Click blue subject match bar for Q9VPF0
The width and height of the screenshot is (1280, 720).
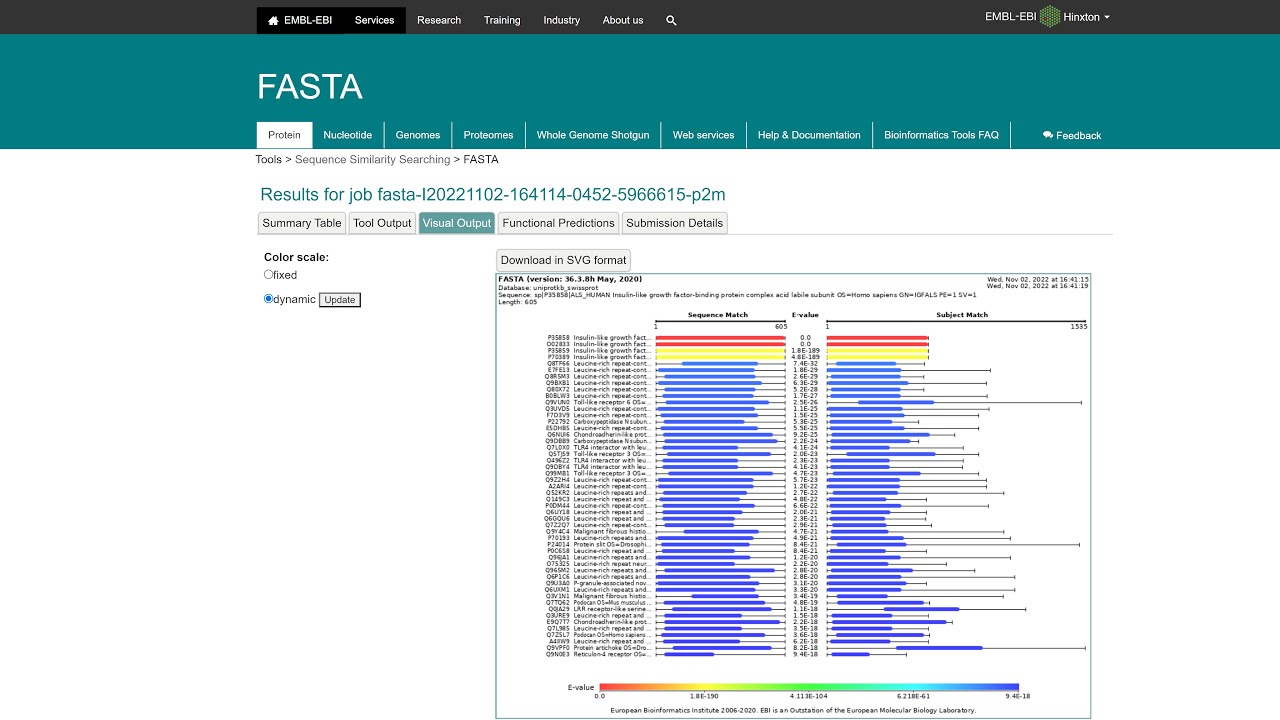tap(939, 648)
